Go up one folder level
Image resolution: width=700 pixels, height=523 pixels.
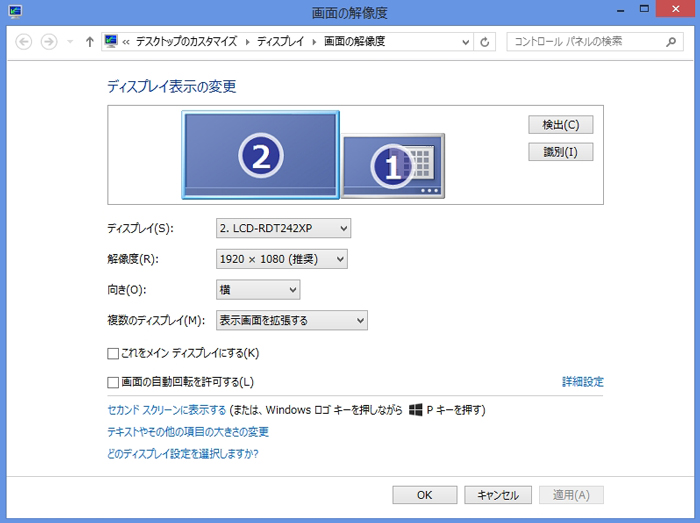[90, 42]
